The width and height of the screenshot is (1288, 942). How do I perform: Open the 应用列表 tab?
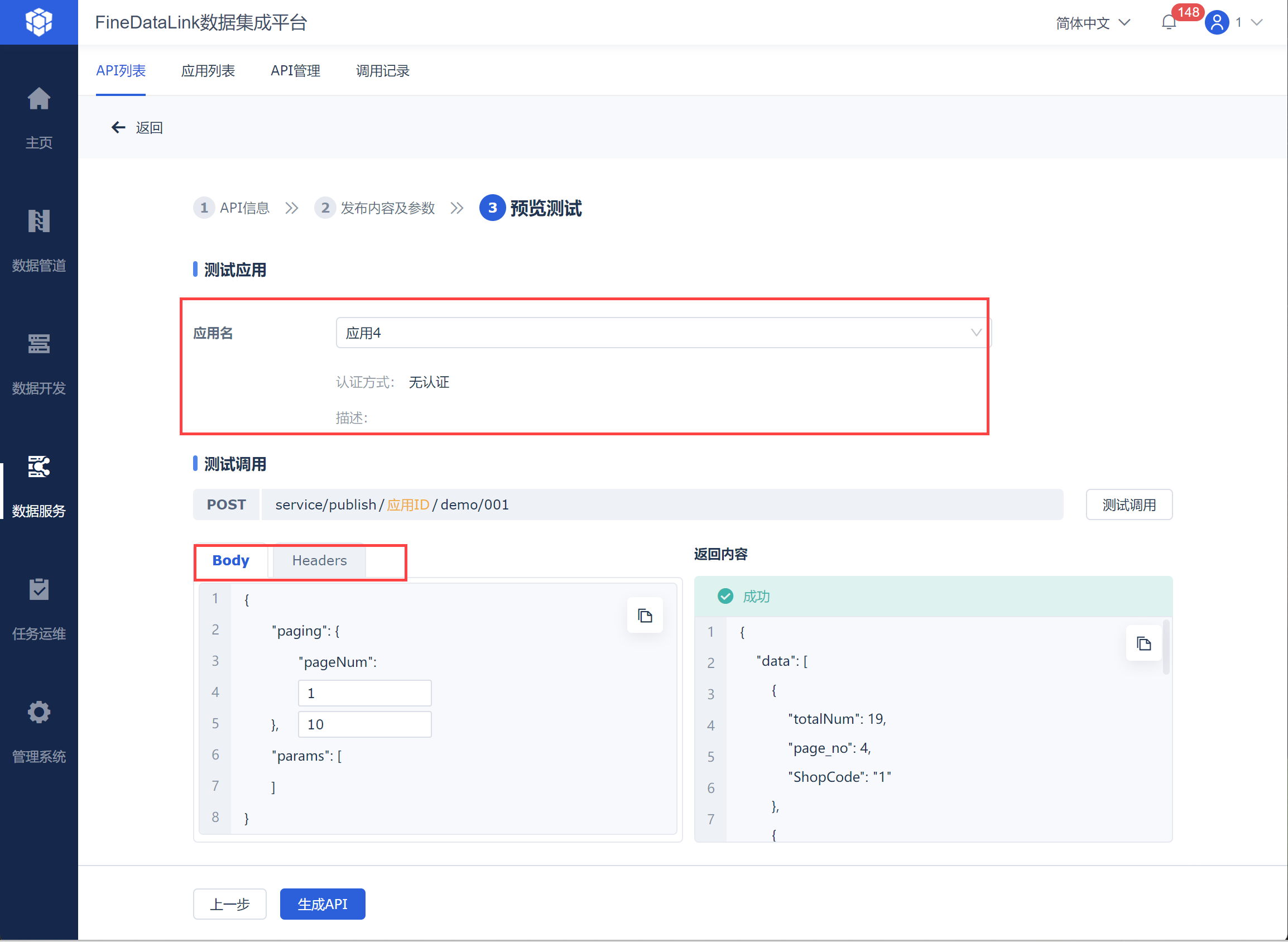pos(208,71)
